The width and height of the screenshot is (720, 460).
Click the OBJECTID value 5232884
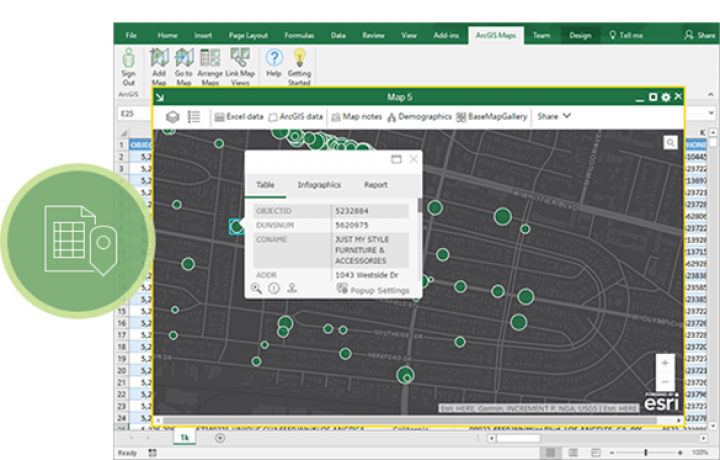pyautogui.click(x=352, y=211)
